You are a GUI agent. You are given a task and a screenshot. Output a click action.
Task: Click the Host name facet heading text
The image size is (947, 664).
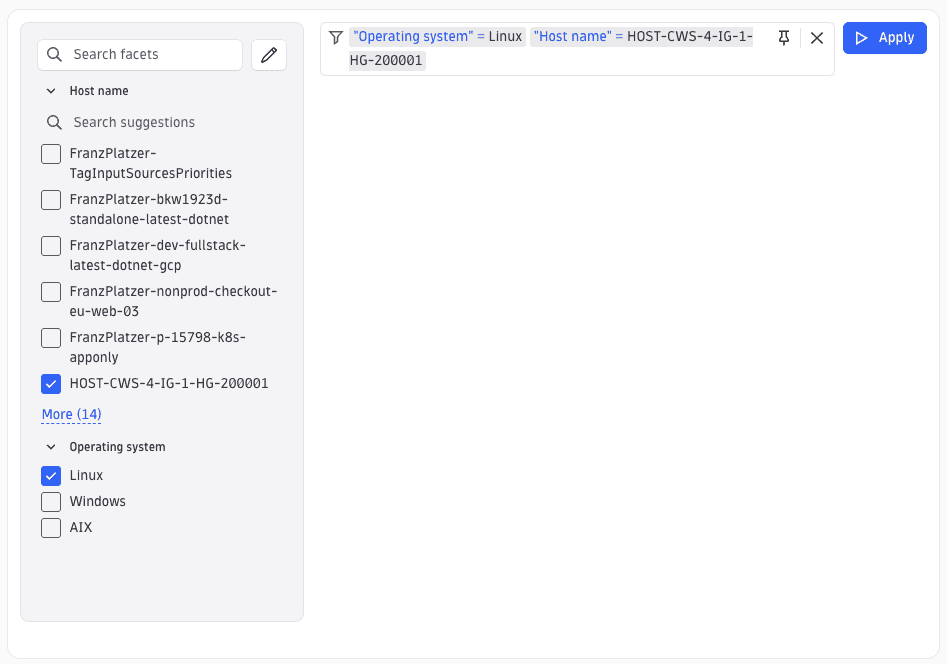point(98,91)
